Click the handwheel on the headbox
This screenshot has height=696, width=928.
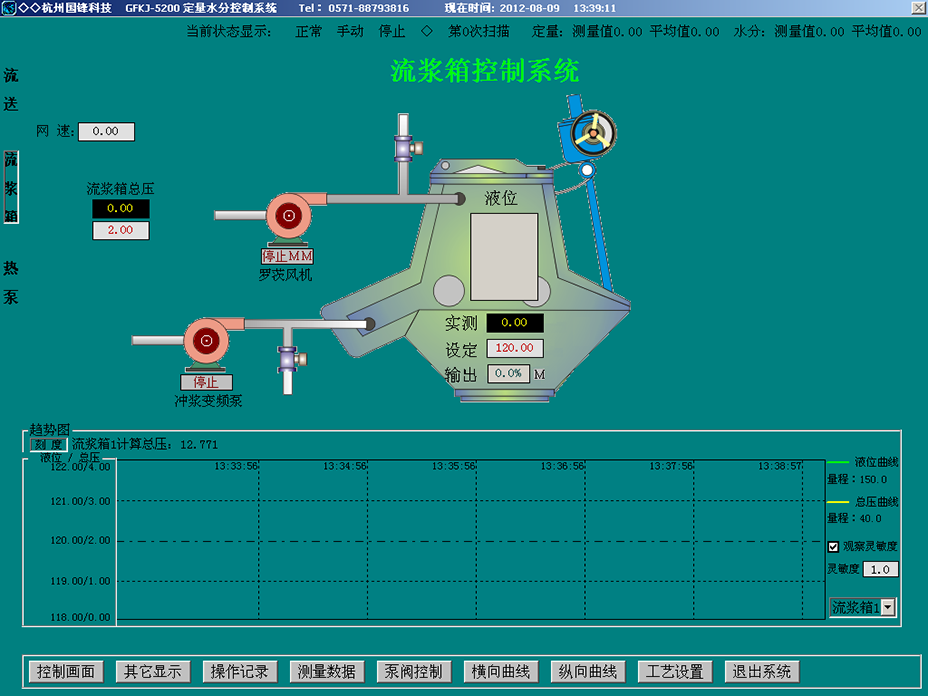click(x=586, y=133)
